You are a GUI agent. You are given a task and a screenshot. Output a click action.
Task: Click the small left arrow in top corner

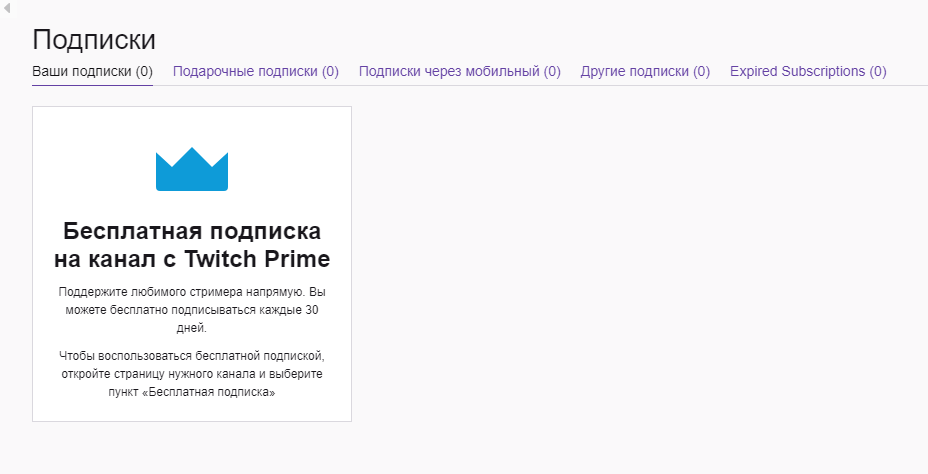coord(7,8)
